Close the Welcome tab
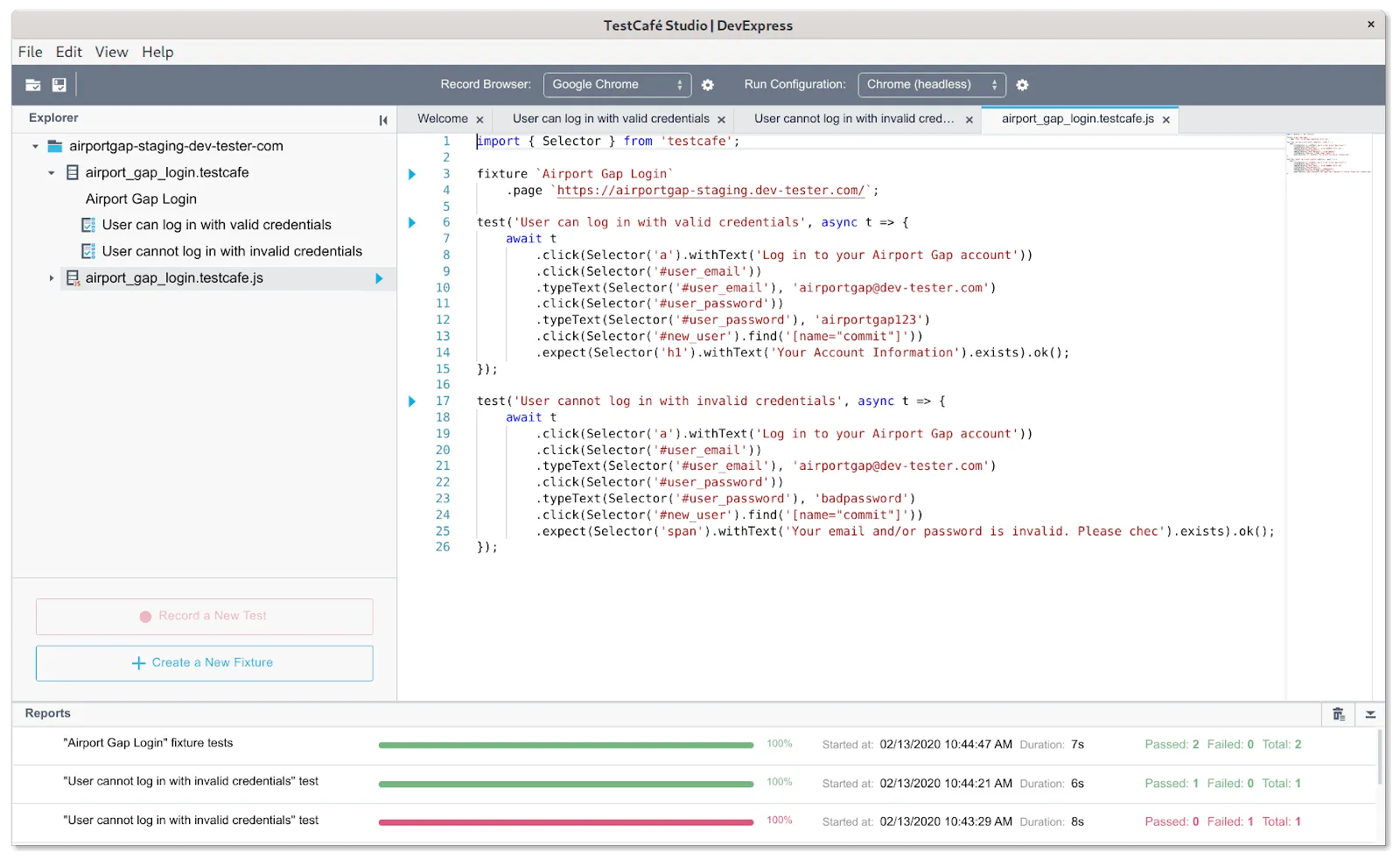 tap(479, 120)
